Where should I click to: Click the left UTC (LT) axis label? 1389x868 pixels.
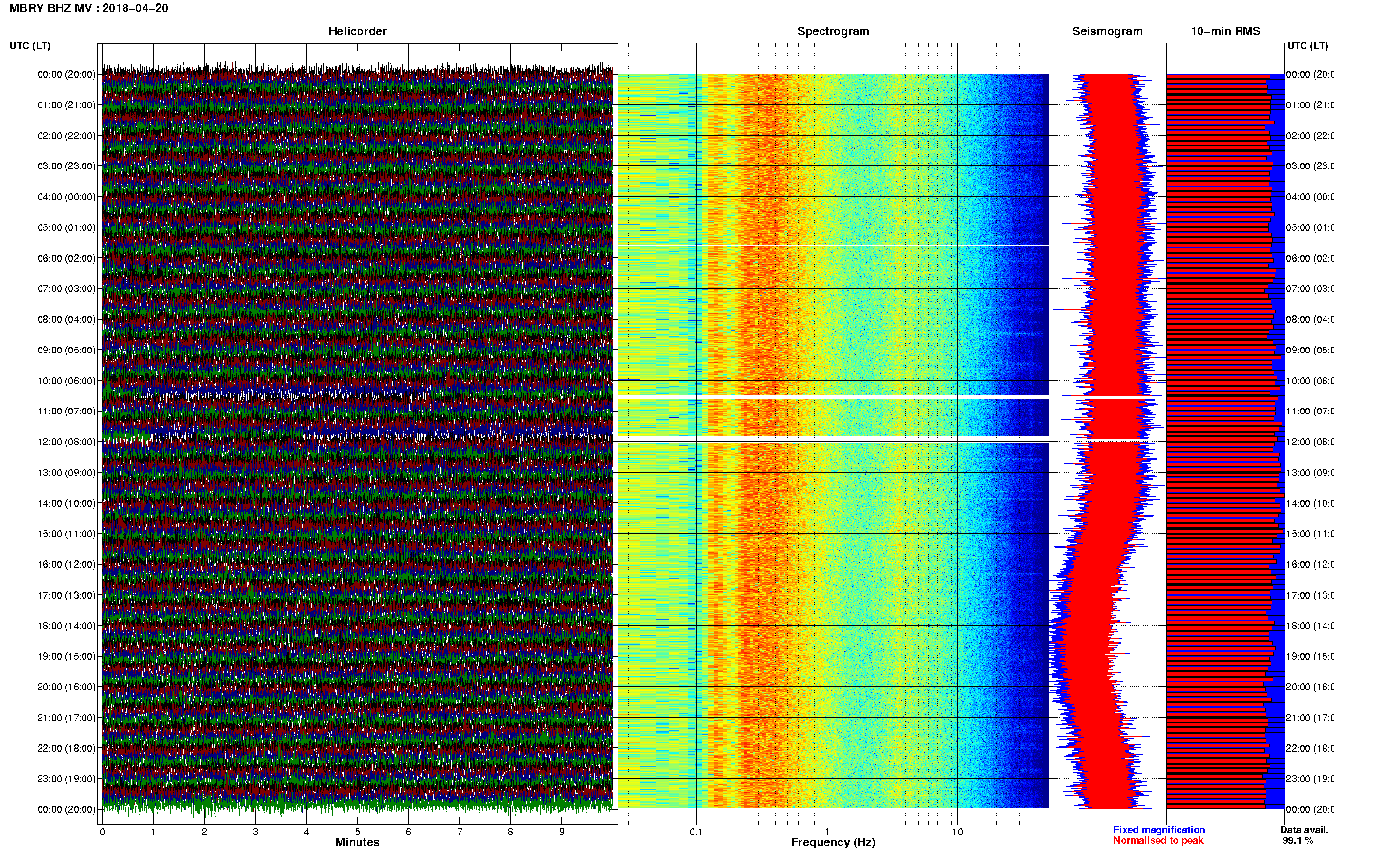coord(30,46)
